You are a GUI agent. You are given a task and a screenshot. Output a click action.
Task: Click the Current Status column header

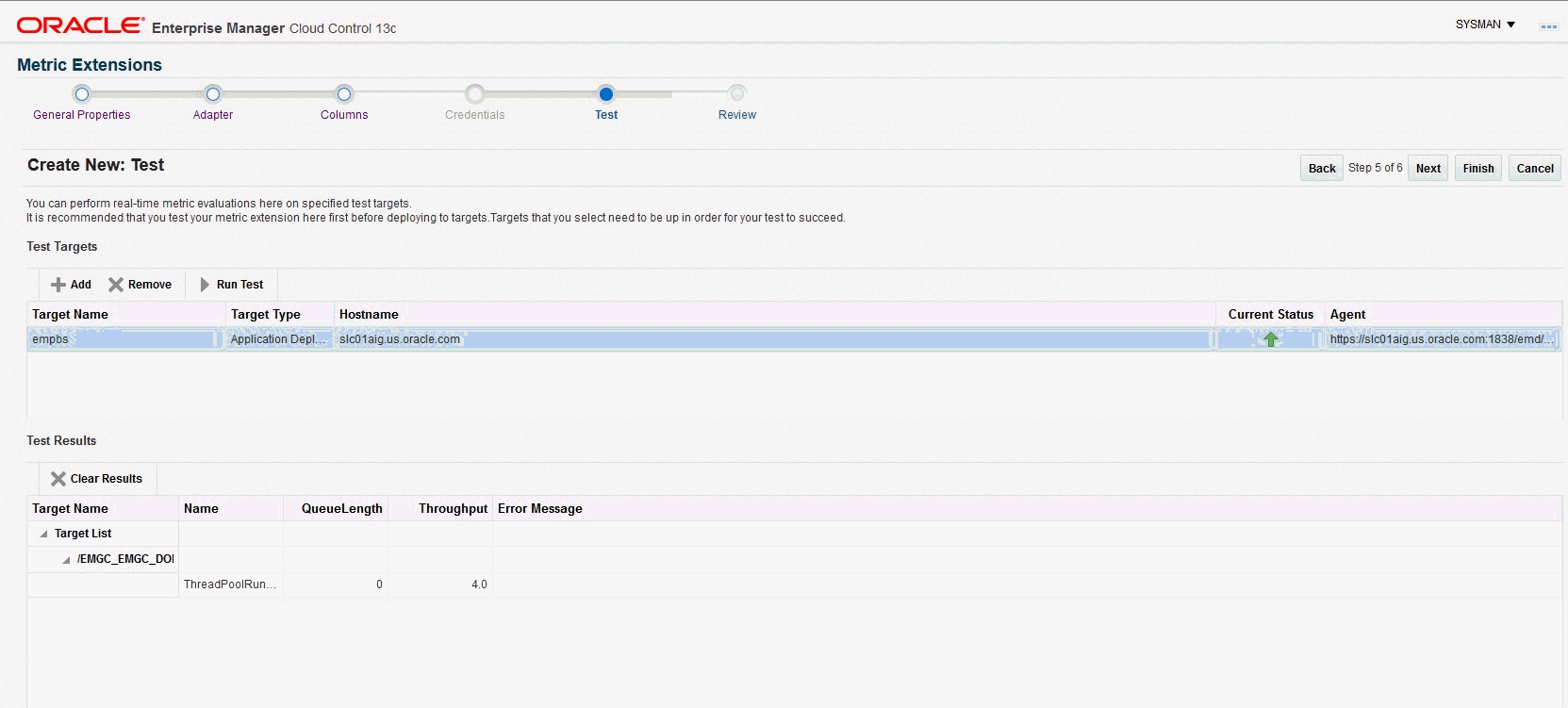(1271, 315)
